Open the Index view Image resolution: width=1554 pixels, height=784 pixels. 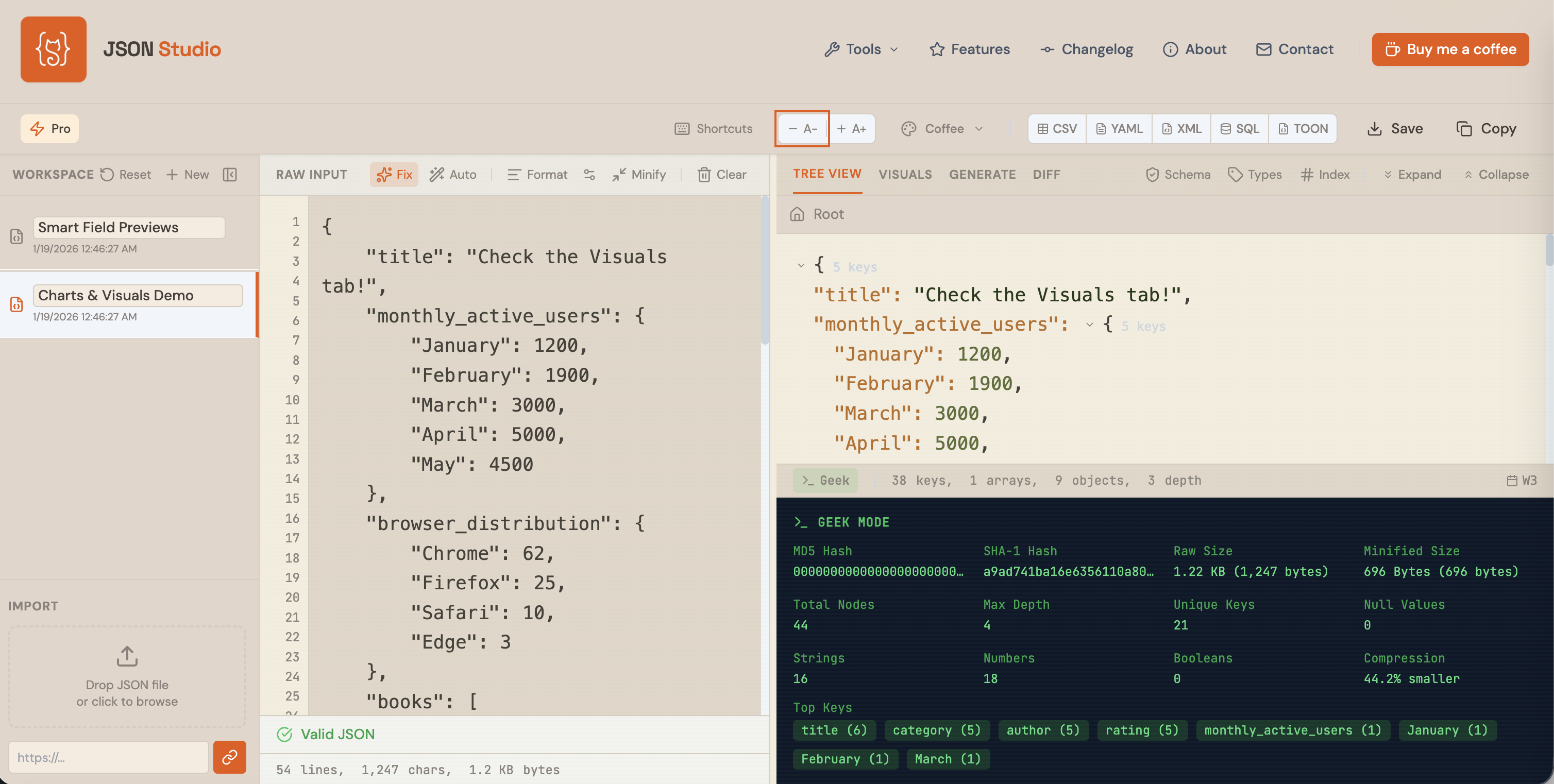click(1325, 174)
